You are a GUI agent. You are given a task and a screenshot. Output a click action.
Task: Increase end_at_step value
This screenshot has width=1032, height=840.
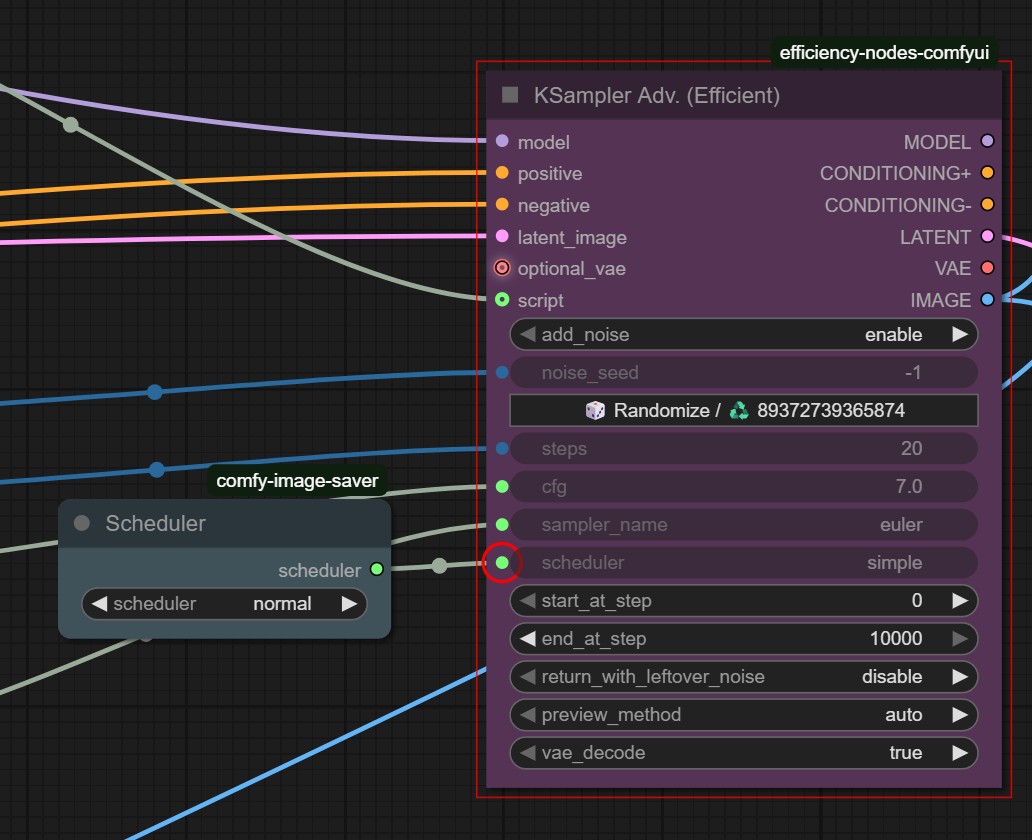pyautogui.click(x=960, y=639)
